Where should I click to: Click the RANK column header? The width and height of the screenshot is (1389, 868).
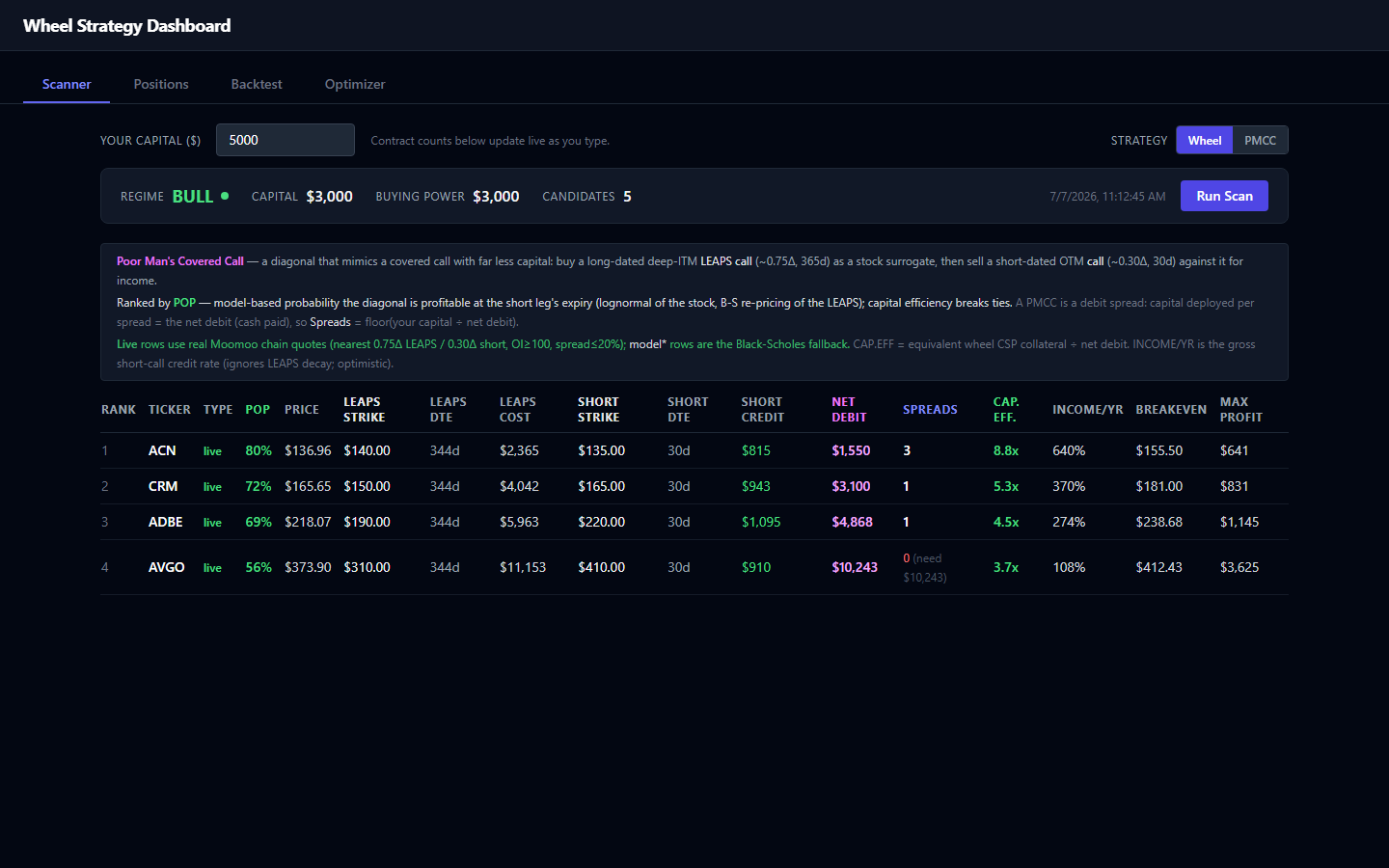pos(119,409)
